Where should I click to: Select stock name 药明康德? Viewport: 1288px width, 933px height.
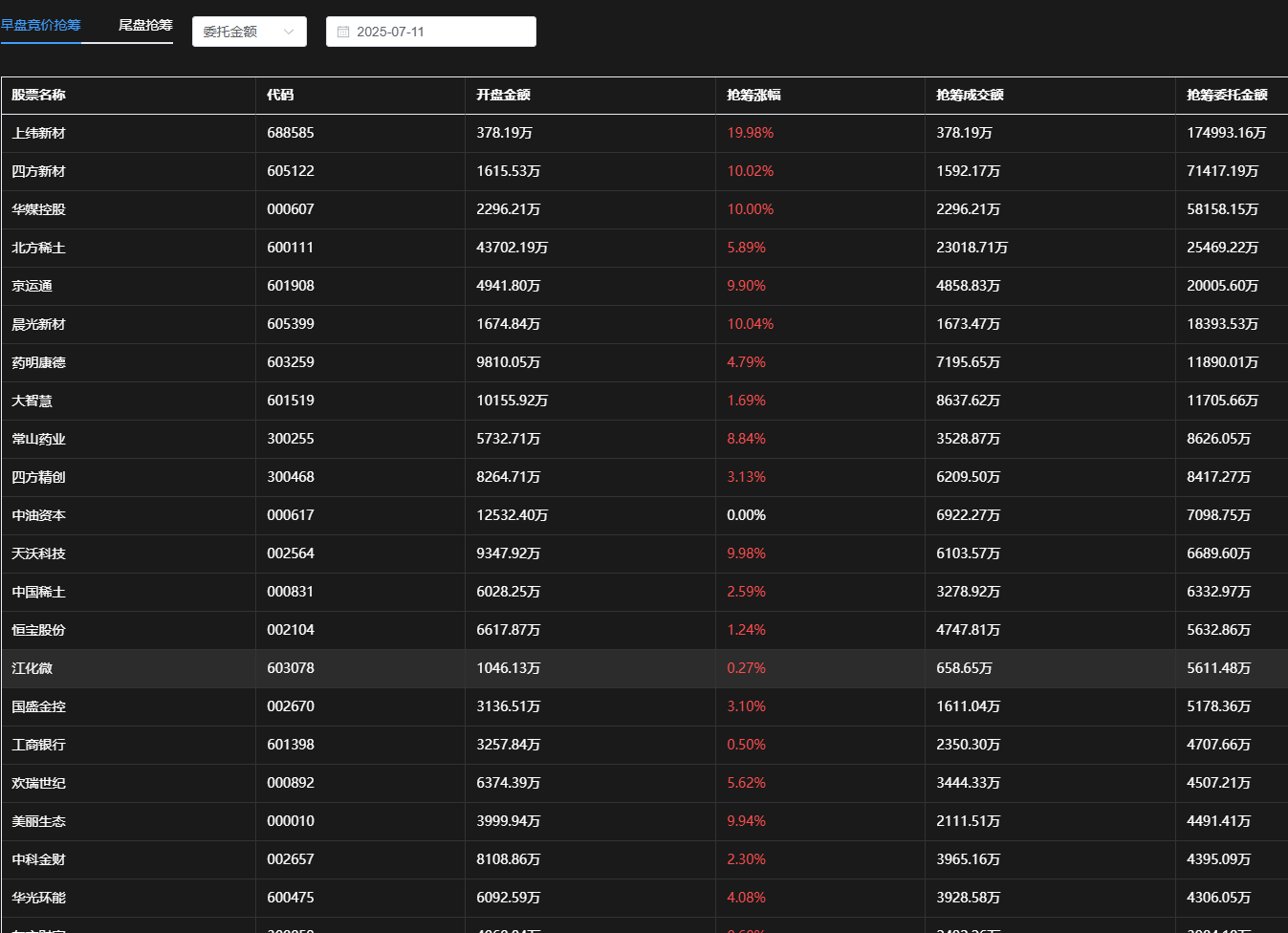point(39,362)
